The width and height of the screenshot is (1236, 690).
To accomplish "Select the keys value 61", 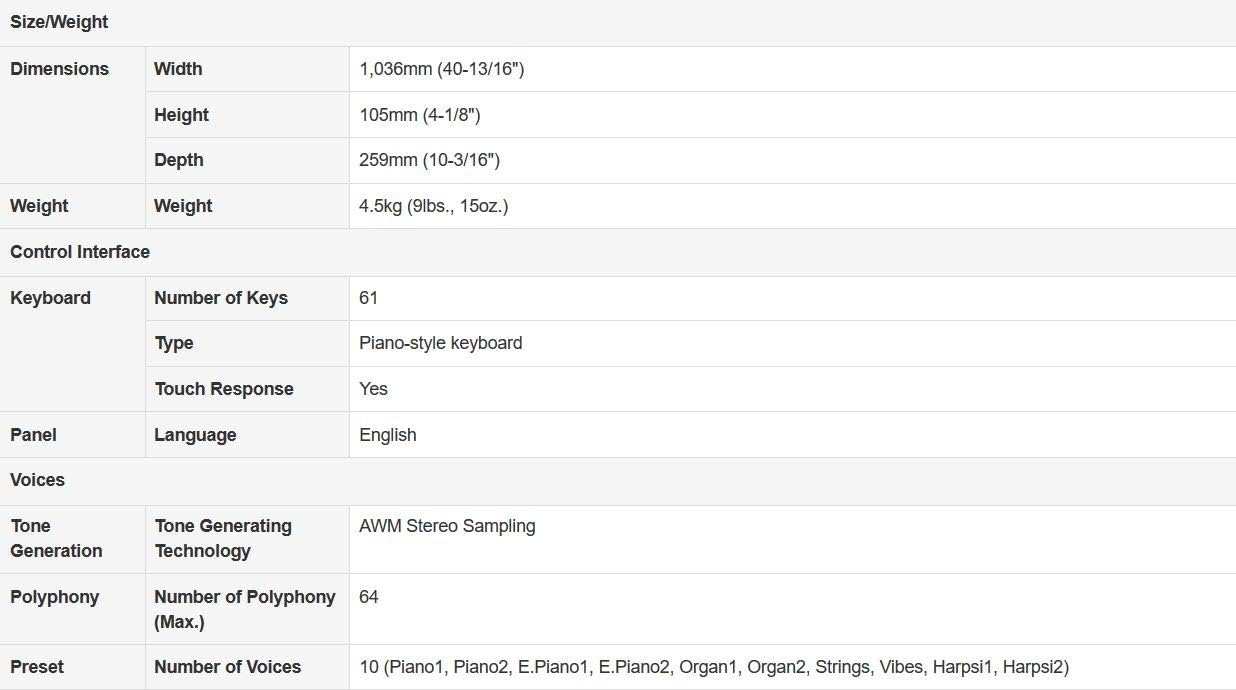I will [x=369, y=298].
